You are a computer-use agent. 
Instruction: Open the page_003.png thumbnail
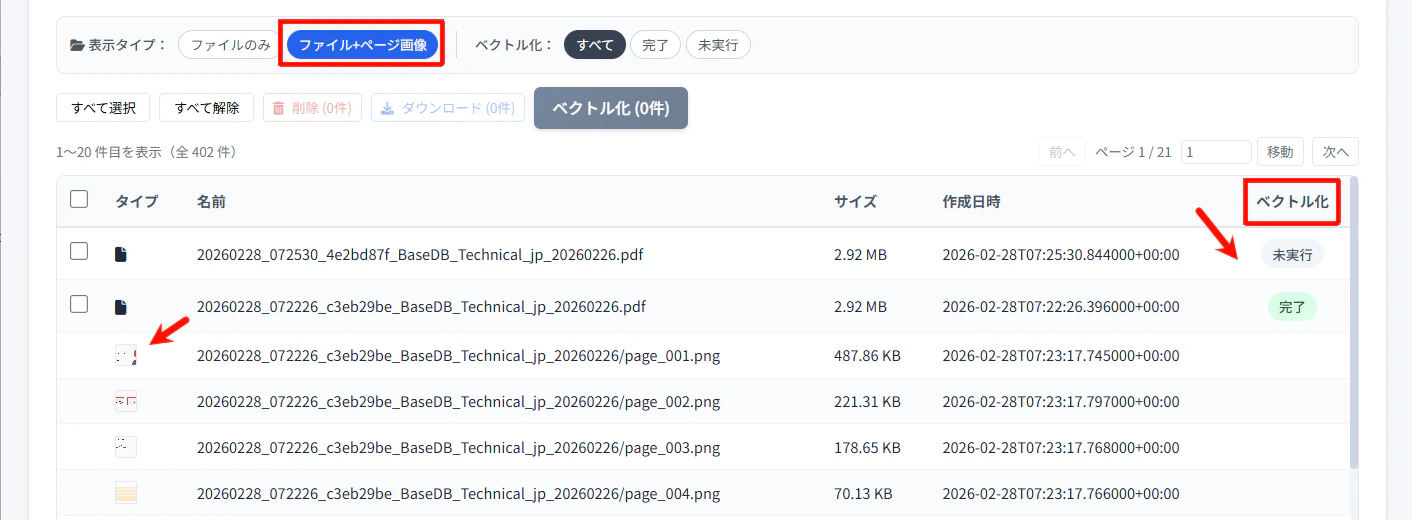126,447
